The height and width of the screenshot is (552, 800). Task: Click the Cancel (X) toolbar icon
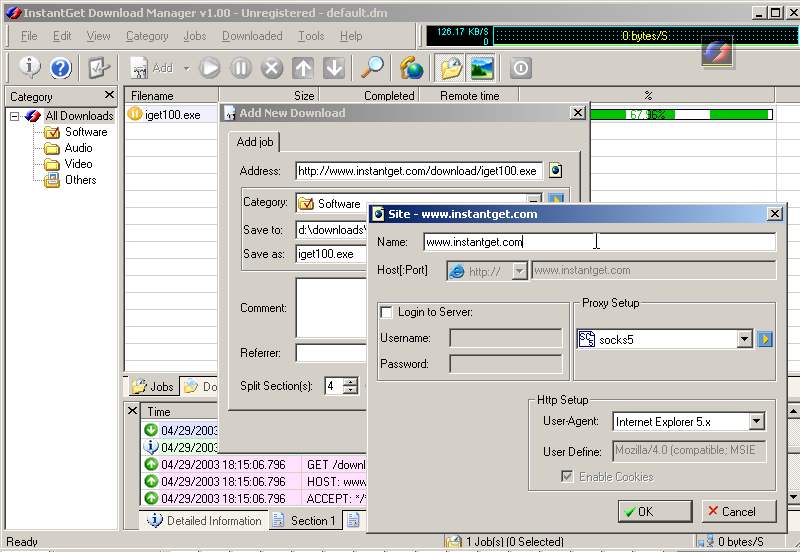[x=272, y=68]
